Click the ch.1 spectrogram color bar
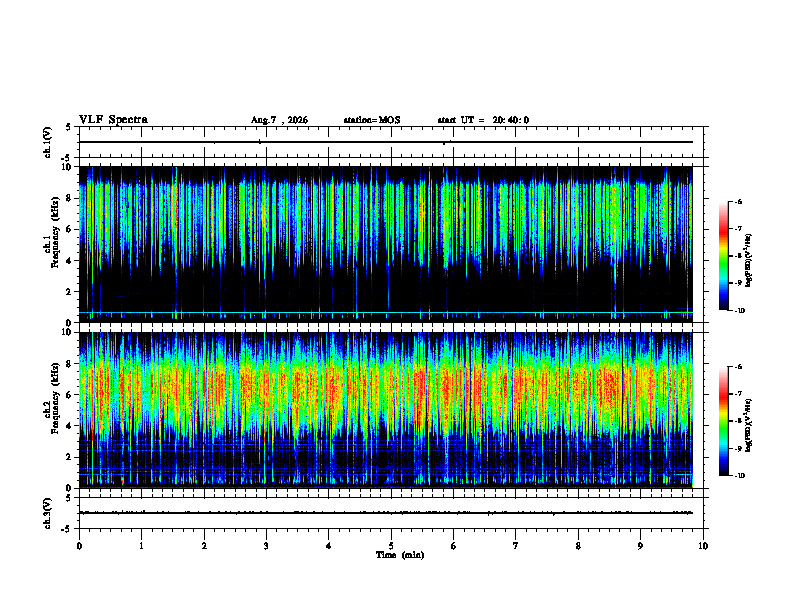Screen dimensions: 792x612 pos(723,256)
